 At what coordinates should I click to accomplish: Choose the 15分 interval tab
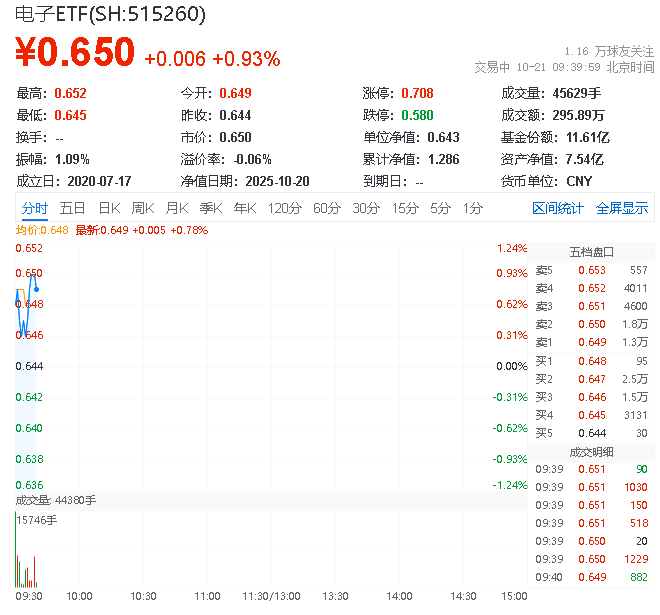[x=404, y=208]
